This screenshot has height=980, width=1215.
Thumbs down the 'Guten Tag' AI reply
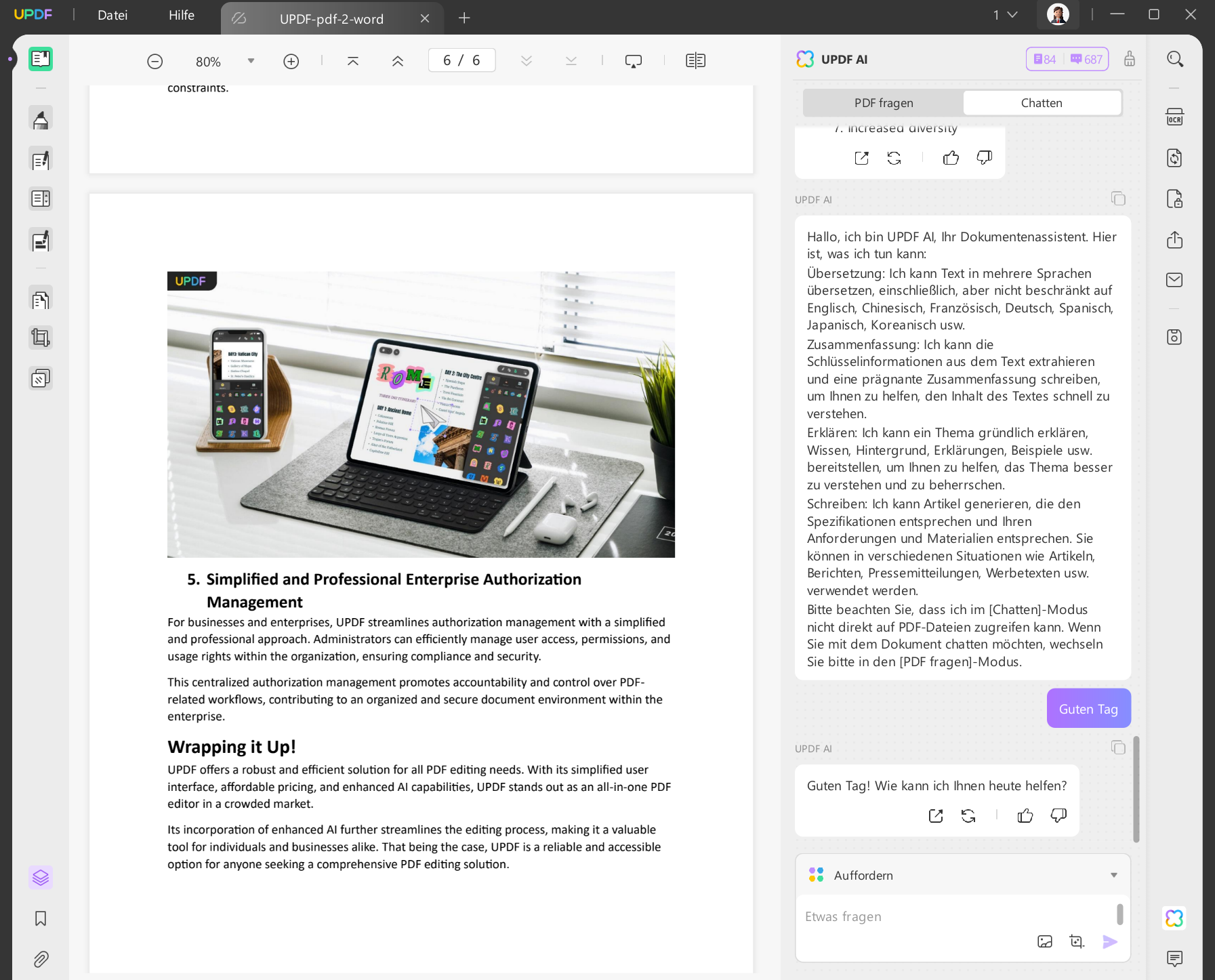tap(1058, 816)
